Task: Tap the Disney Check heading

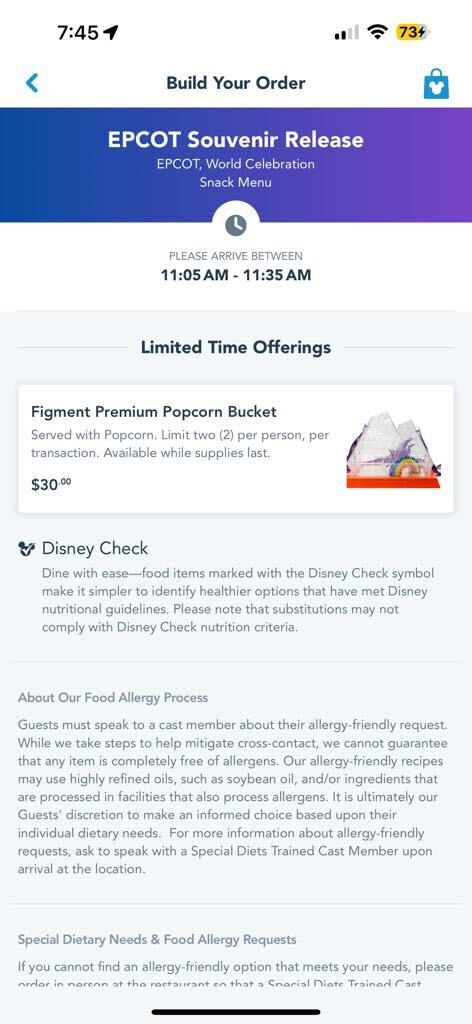Action: (x=95, y=549)
